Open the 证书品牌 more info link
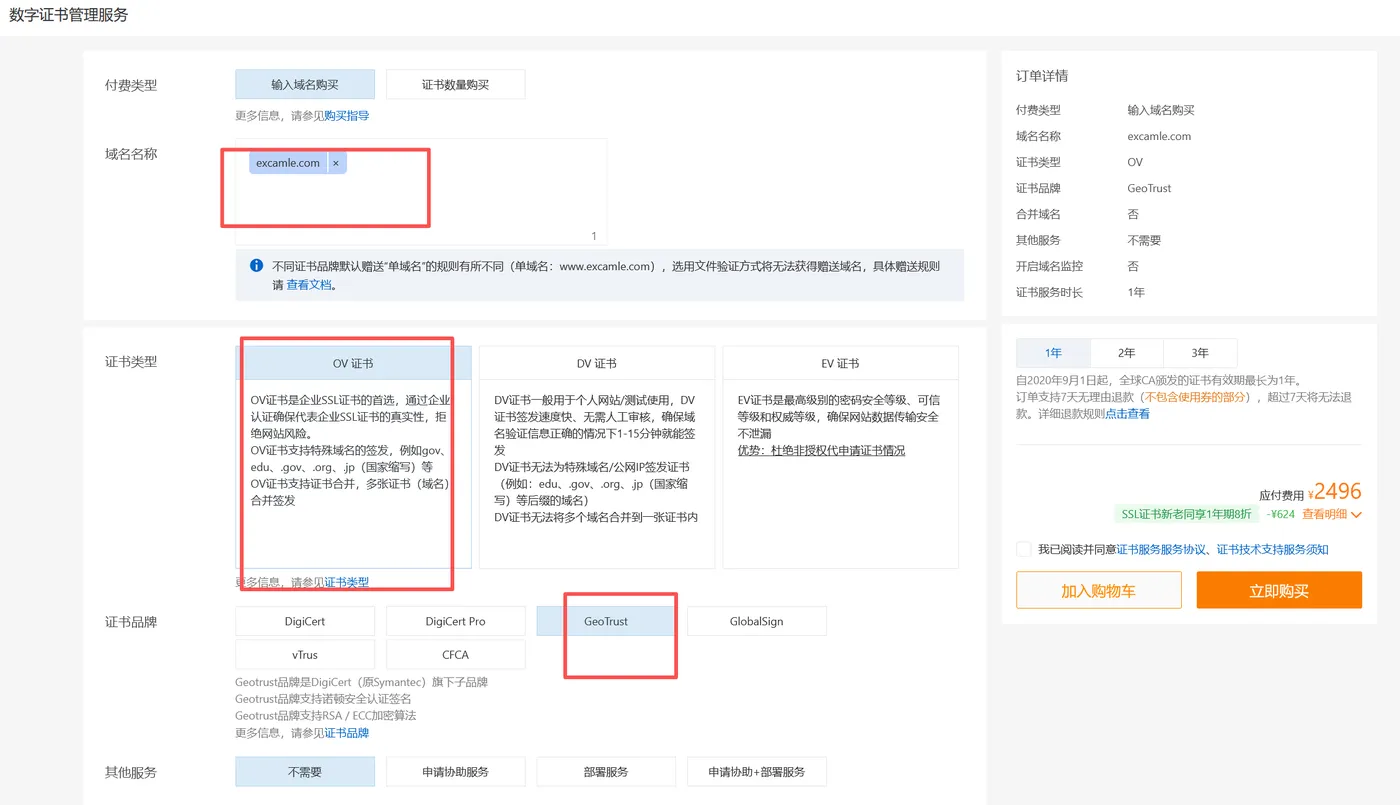This screenshot has height=805, width=1400. point(346,733)
